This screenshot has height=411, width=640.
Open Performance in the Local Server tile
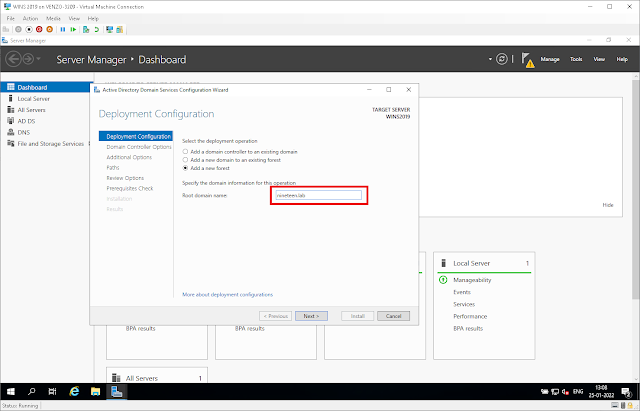coord(470,316)
